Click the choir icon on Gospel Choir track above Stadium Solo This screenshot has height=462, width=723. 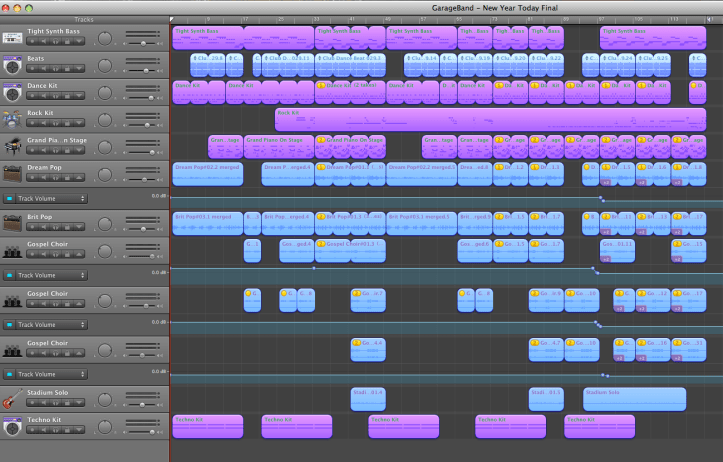point(12,350)
